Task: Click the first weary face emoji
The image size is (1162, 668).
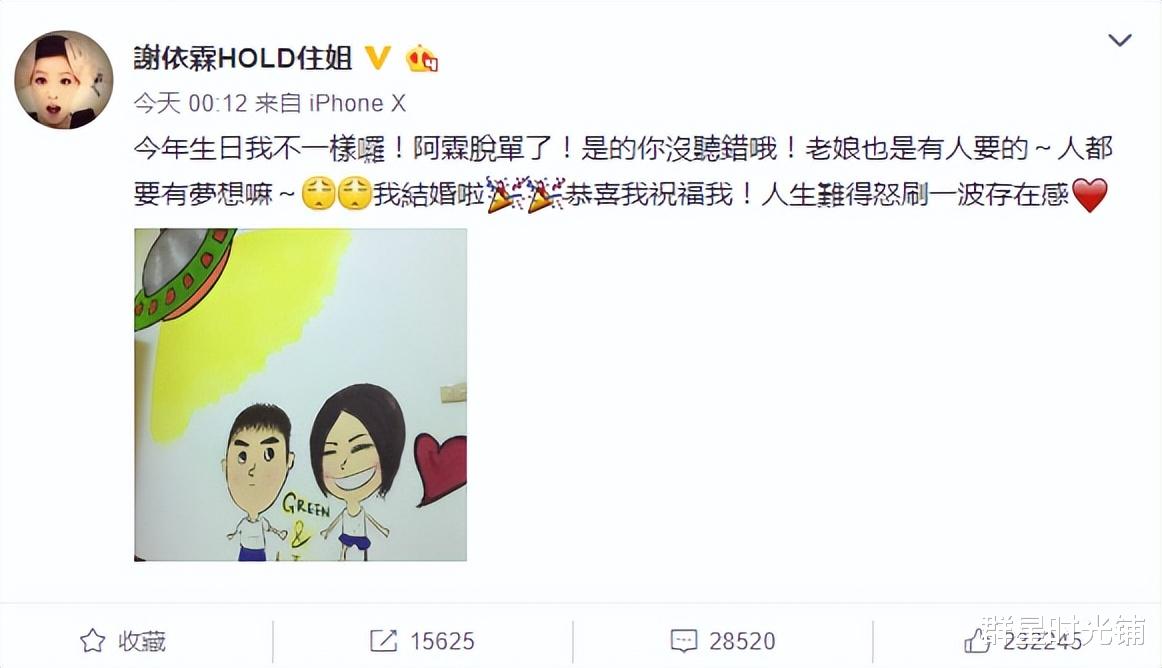Action: pos(318,194)
